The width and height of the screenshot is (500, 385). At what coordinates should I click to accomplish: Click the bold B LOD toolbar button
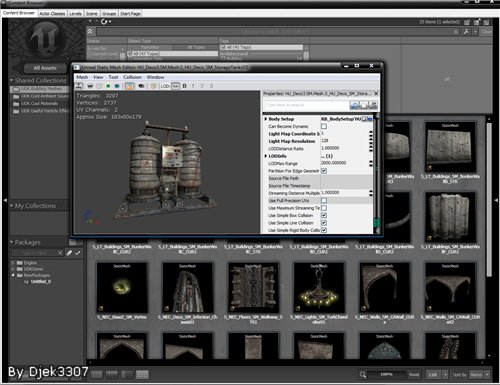[184, 86]
